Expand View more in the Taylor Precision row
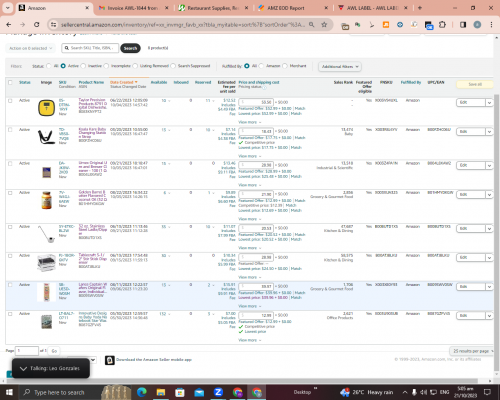 250,122
